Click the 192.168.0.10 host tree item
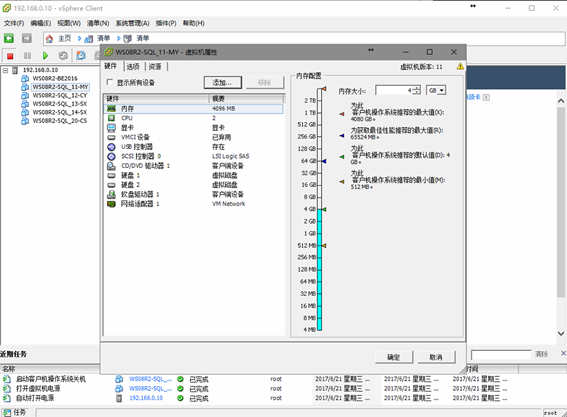The image size is (567, 417). [x=40, y=70]
